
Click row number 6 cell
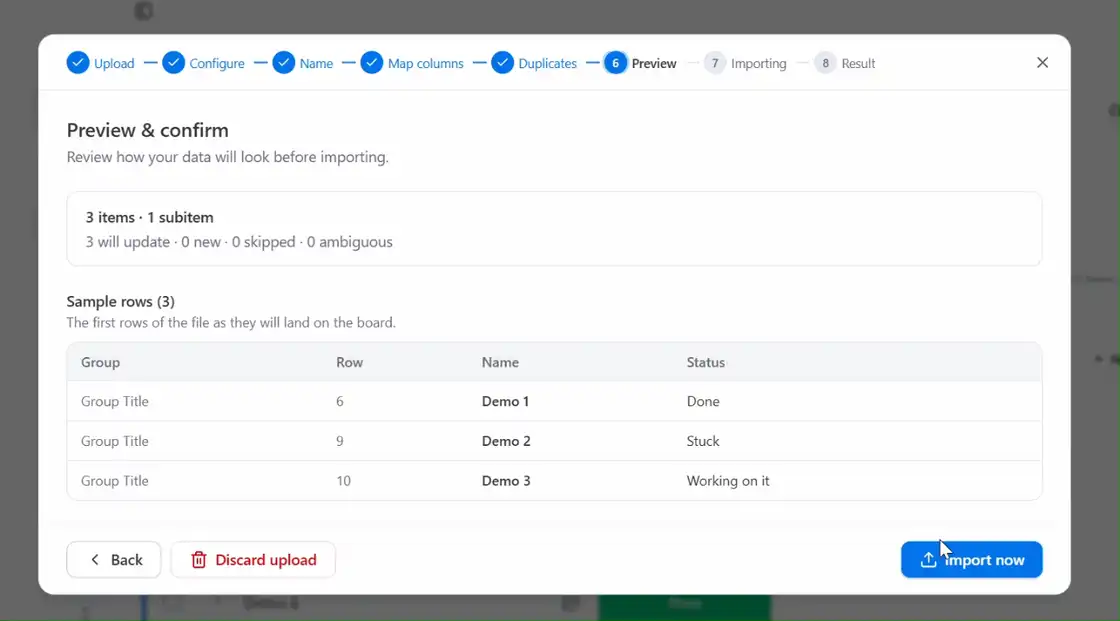tap(340, 402)
